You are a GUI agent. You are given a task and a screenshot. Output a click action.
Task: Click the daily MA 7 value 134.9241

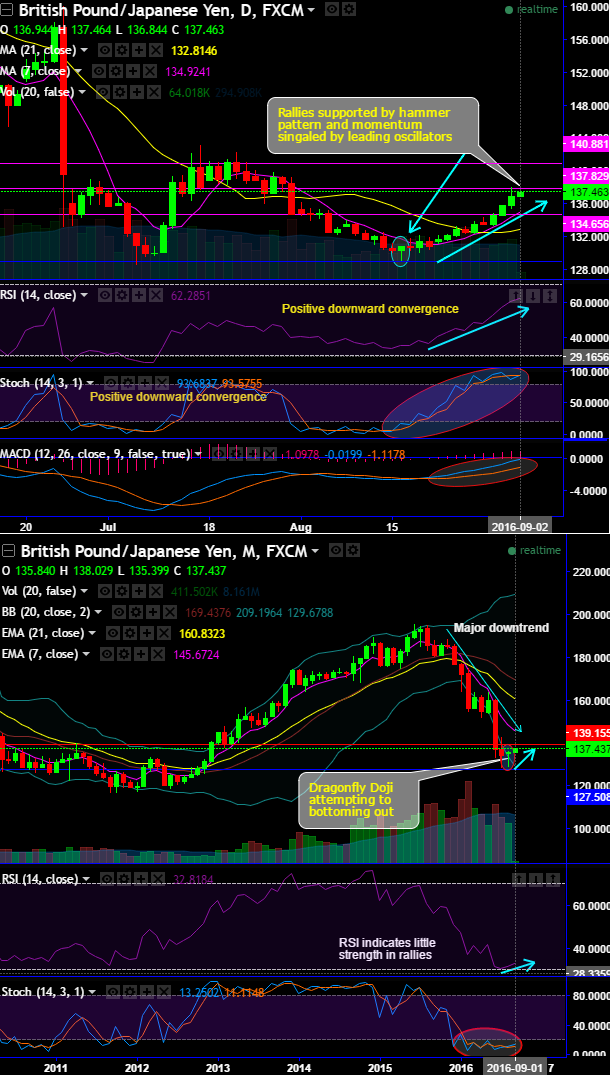[x=189, y=71]
